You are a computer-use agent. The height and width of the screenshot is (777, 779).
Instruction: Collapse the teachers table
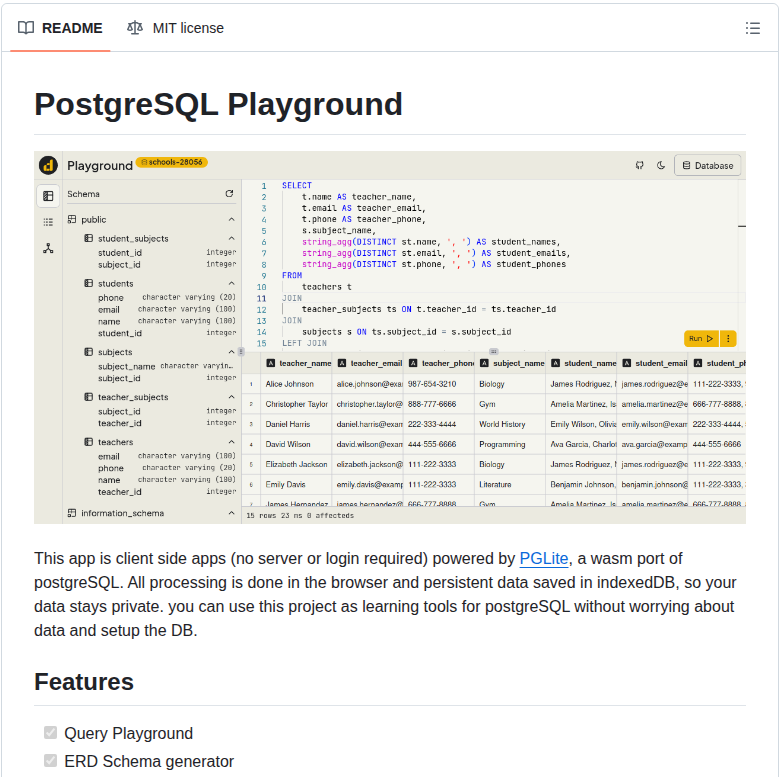click(232, 442)
